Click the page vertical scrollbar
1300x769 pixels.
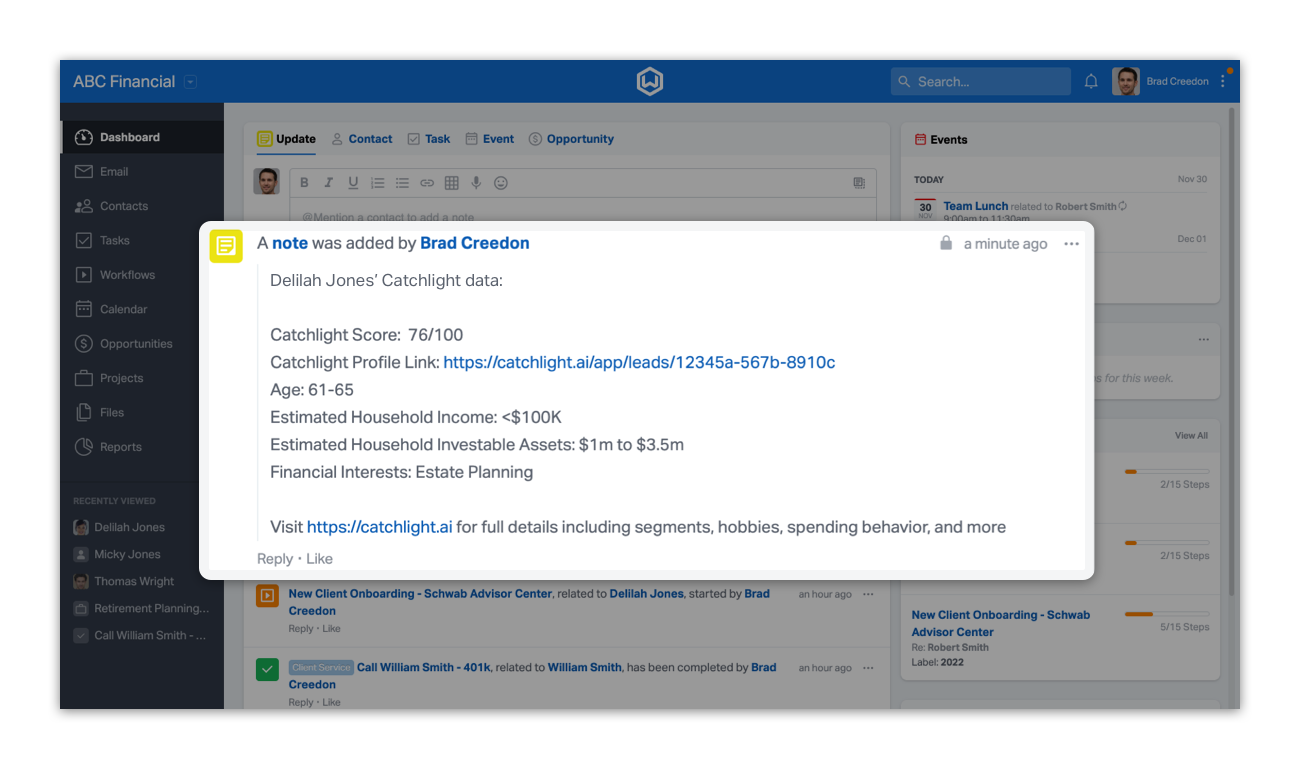click(1232, 350)
